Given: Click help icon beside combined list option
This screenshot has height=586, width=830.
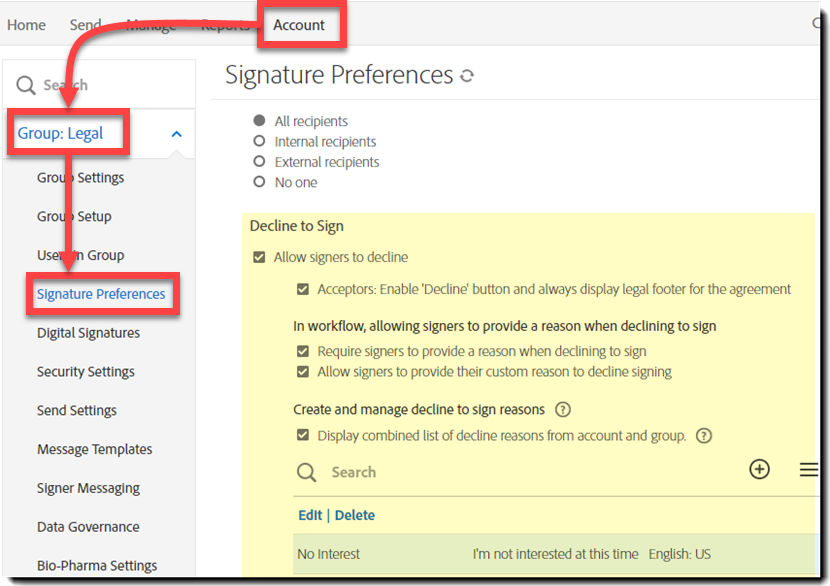Looking at the screenshot, I should (703, 435).
